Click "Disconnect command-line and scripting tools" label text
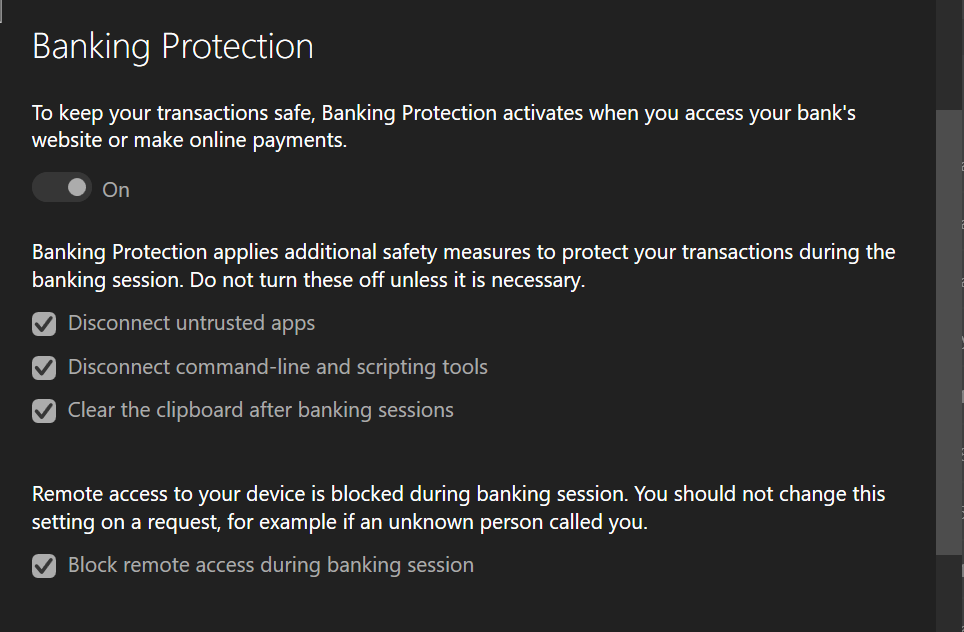 pos(277,367)
